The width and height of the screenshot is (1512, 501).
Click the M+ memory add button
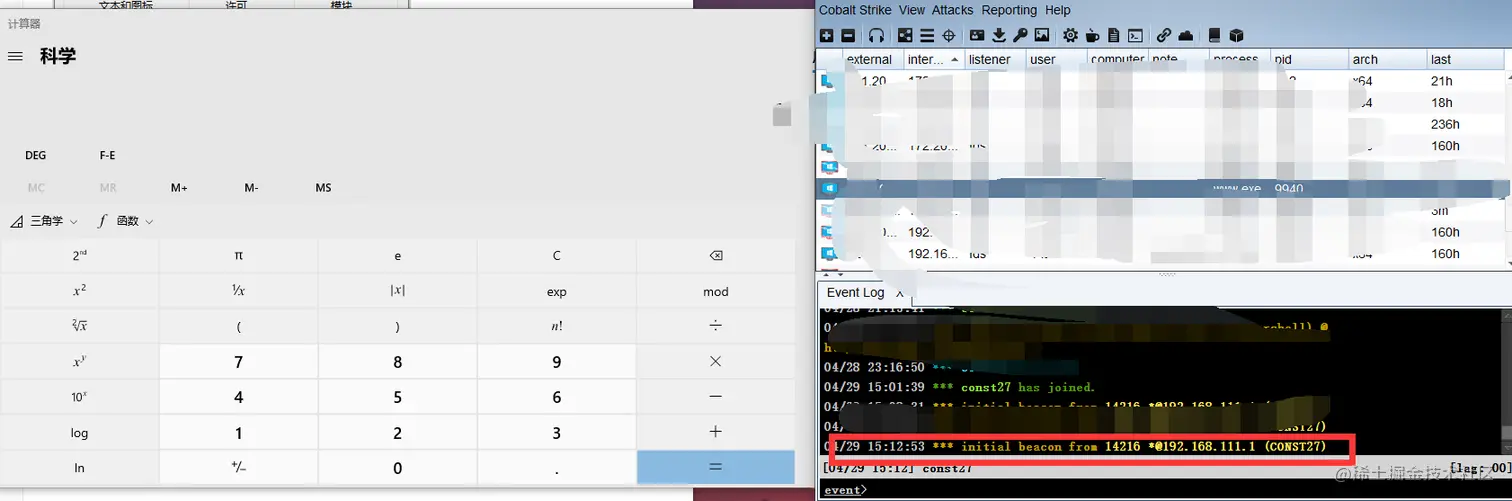pyautogui.click(x=180, y=188)
